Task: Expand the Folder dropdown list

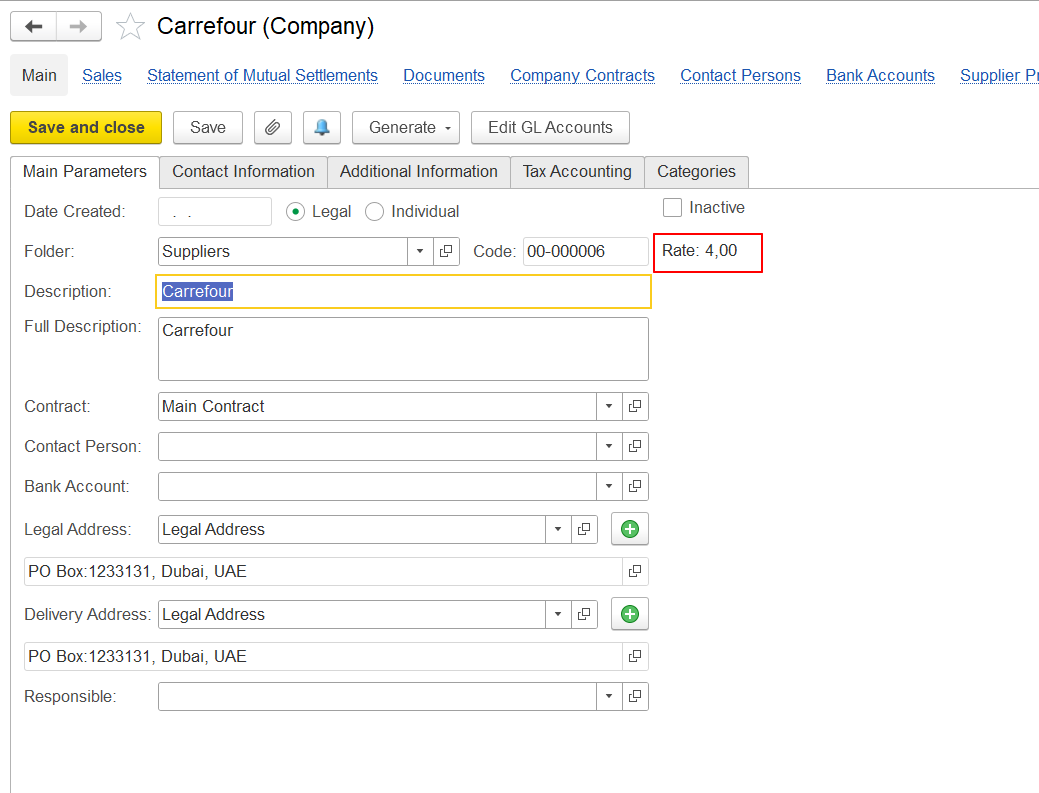Action: [x=420, y=251]
